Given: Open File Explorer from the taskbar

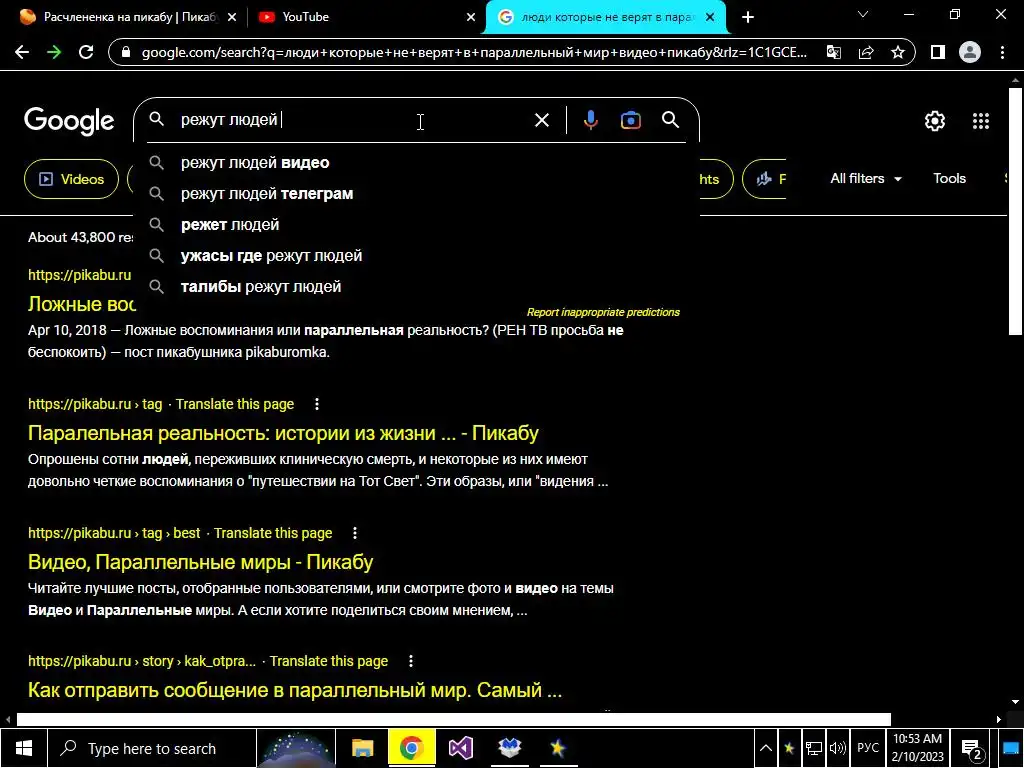Looking at the screenshot, I should (x=362, y=748).
